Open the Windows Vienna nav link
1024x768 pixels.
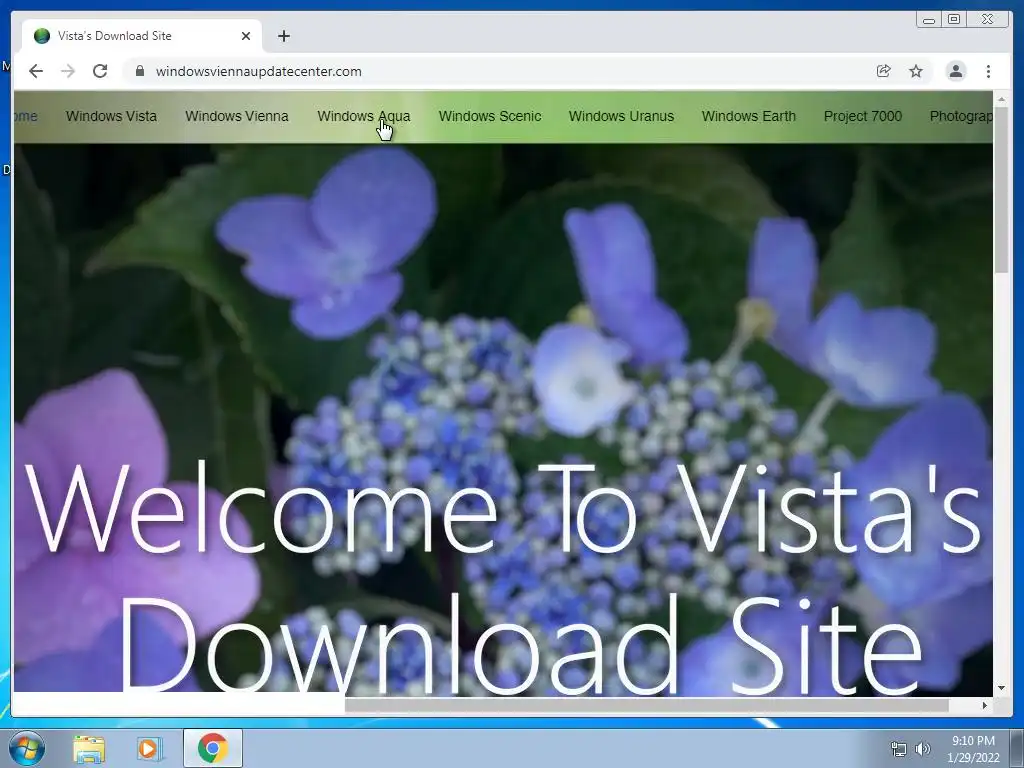236,116
